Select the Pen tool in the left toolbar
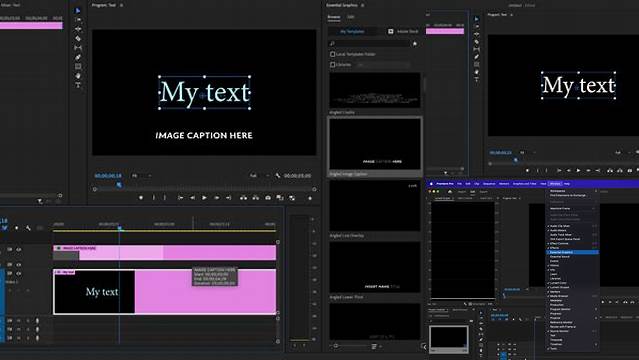 (x=78, y=57)
